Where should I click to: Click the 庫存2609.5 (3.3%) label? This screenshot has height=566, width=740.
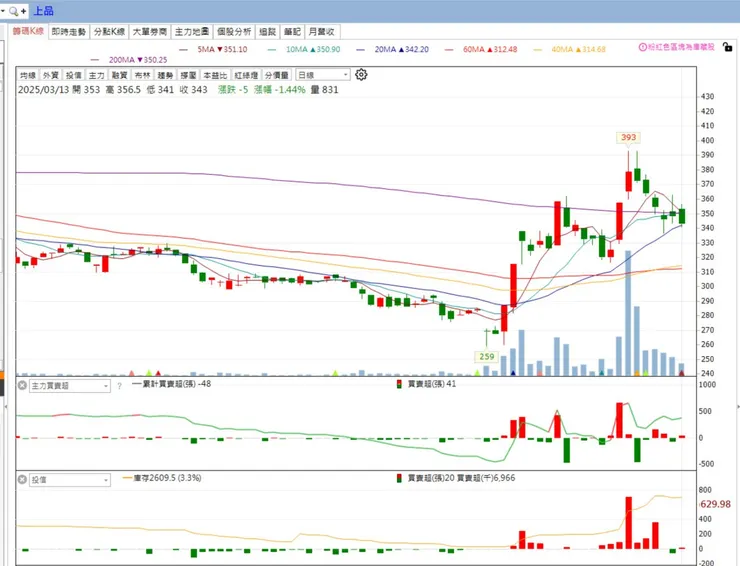tap(162, 478)
